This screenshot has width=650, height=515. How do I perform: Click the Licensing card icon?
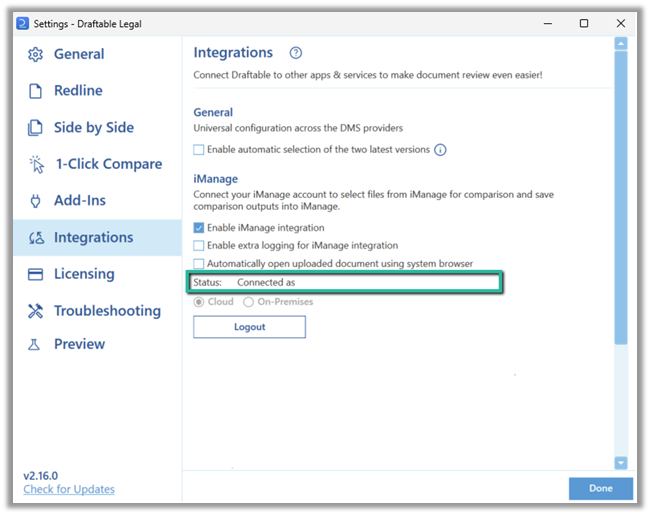pos(35,274)
